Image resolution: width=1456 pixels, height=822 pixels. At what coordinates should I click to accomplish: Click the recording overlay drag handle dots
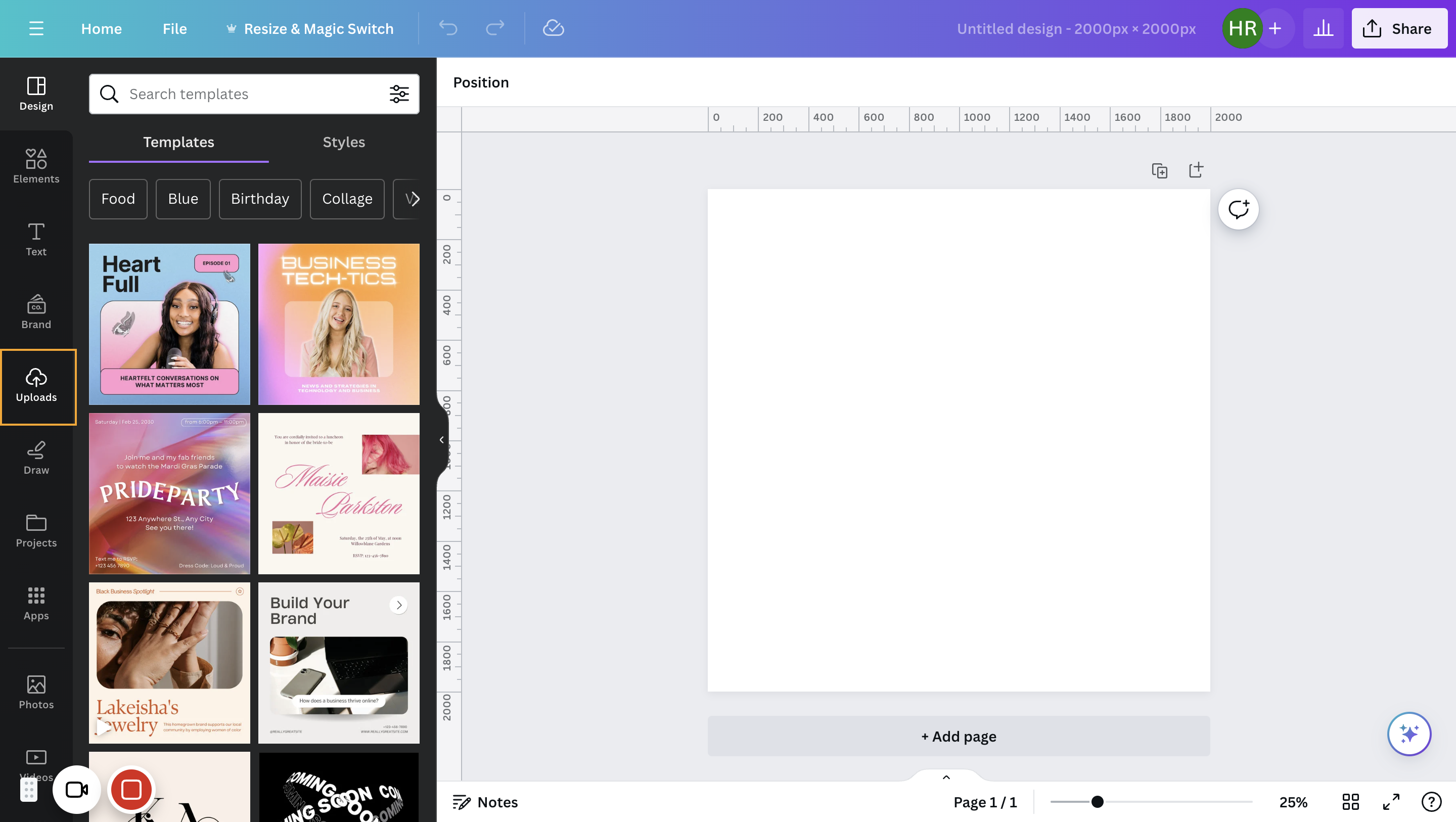[29, 789]
